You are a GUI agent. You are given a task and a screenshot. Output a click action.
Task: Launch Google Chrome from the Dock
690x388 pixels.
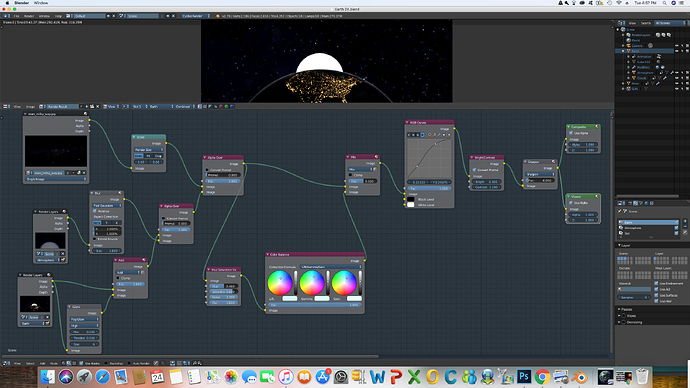542,377
